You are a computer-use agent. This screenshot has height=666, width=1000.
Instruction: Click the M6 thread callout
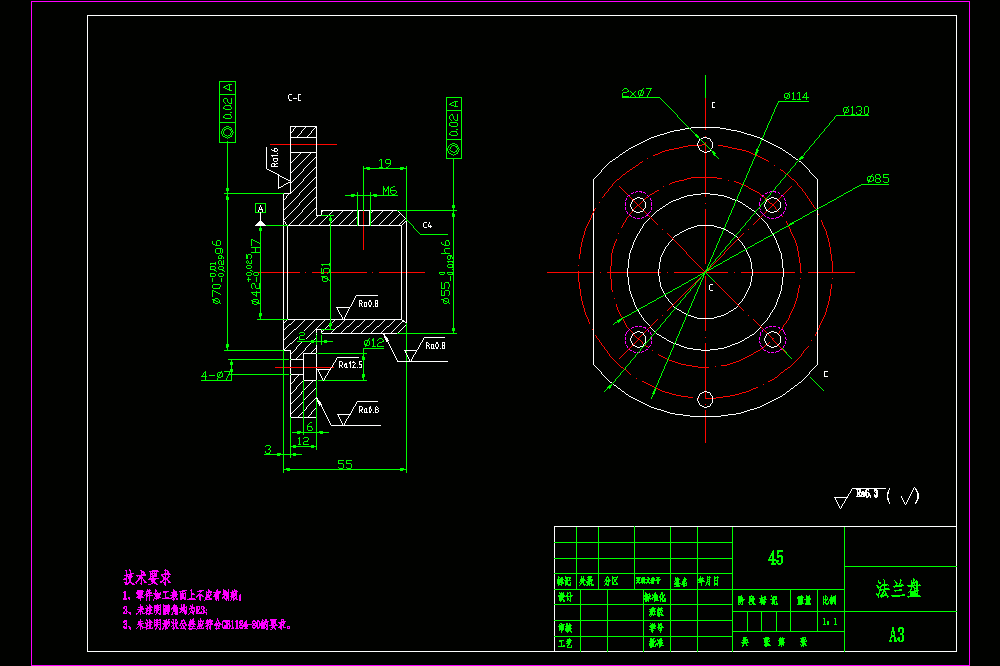(x=390, y=190)
